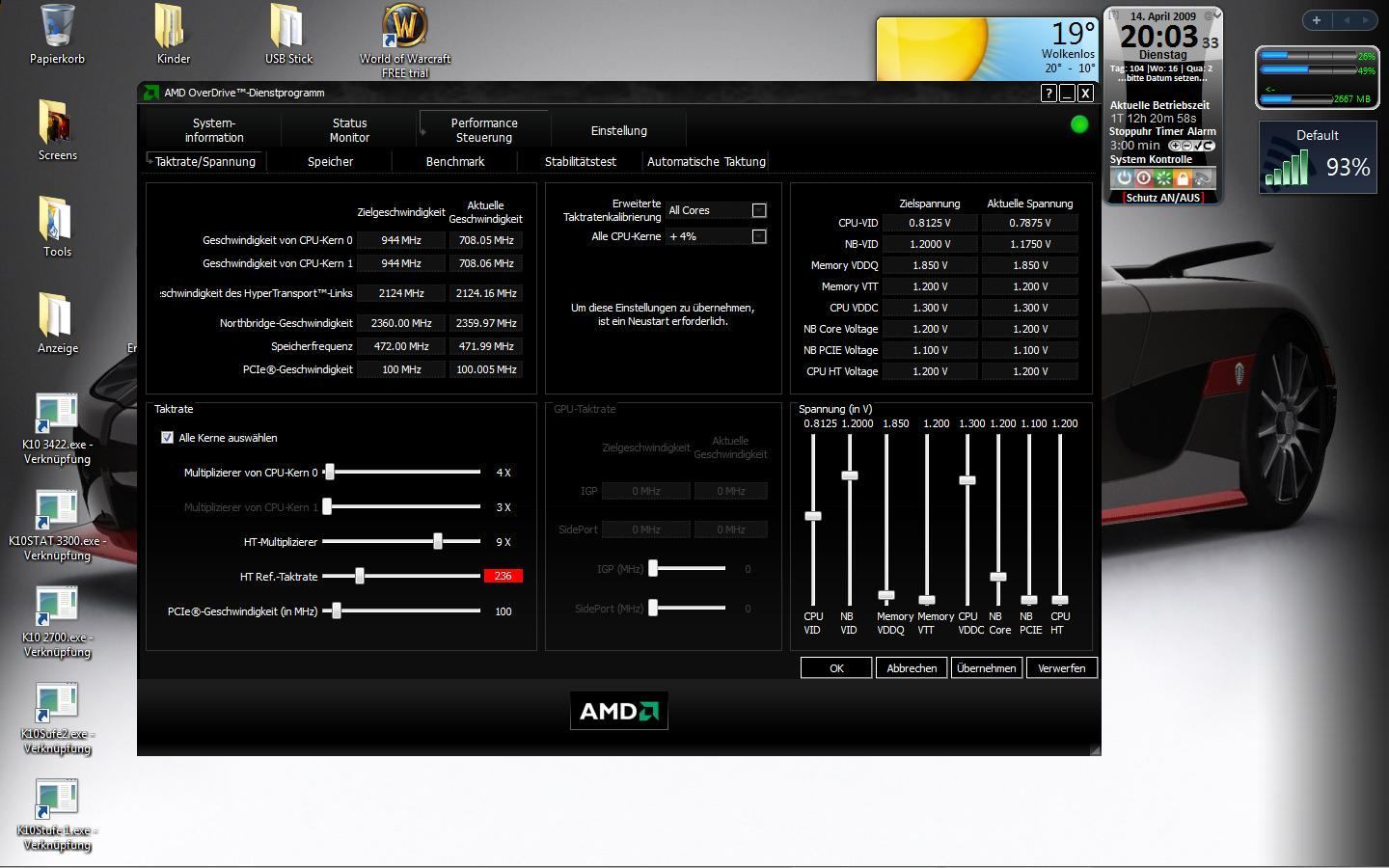Viewport: 1389px width, 868px height.
Task: Click the CPU VID voltage slider handle
Action: [813, 516]
